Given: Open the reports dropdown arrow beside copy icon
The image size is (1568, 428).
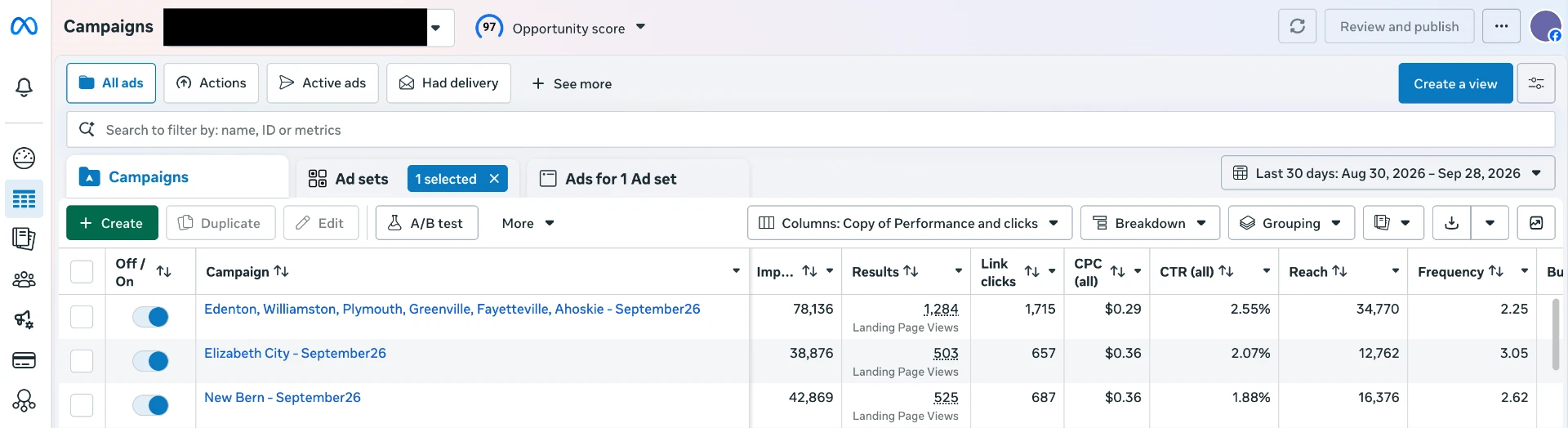Looking at the screenshot, I should (1405, 223).
